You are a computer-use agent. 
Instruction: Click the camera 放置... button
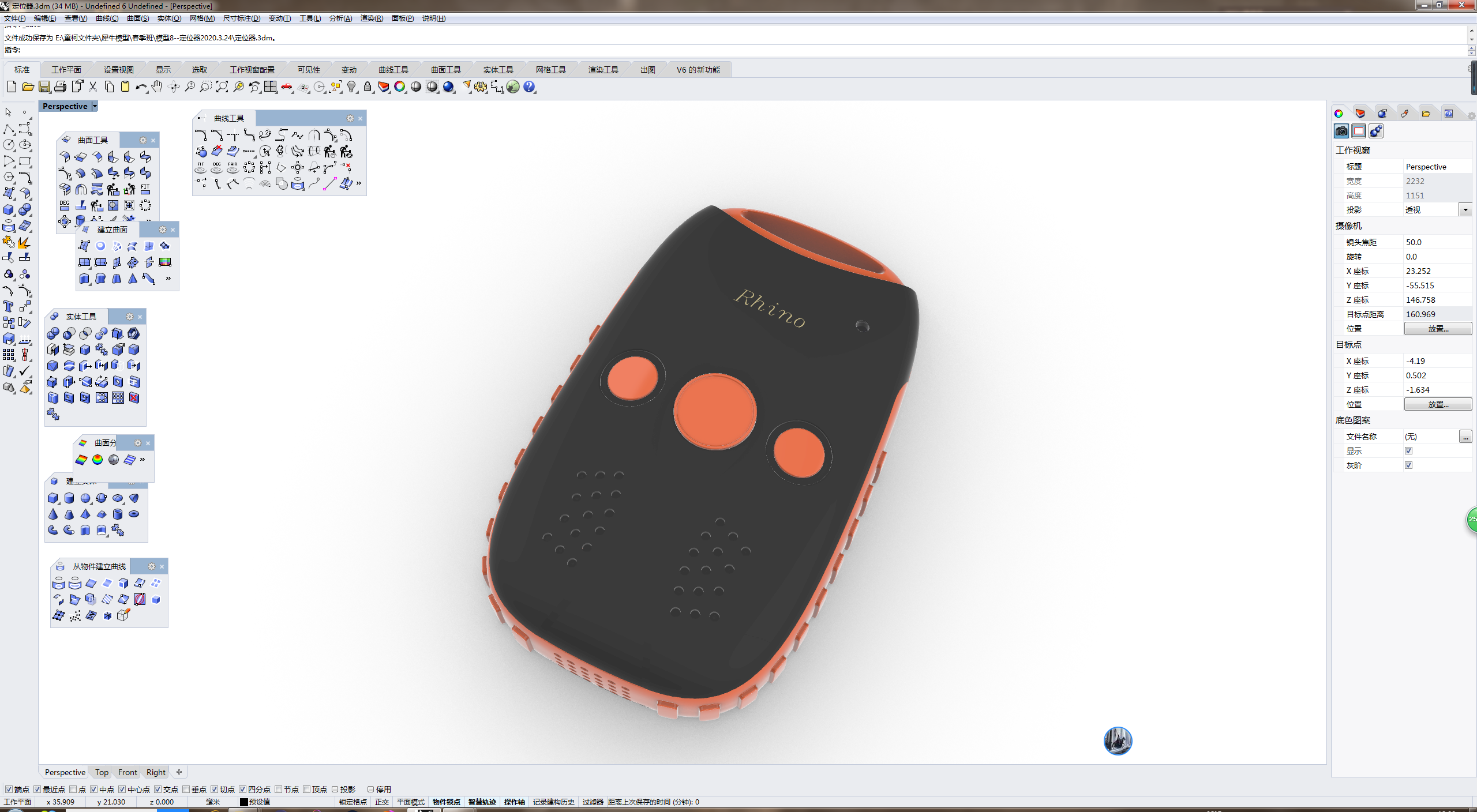click(1437, 329)
